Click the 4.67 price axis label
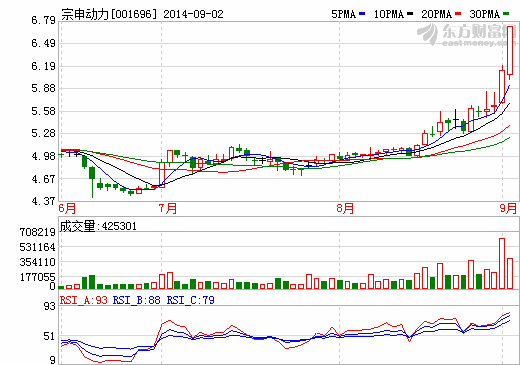The width and height of the screenshot is (520, 365). [x=43, y=179]
